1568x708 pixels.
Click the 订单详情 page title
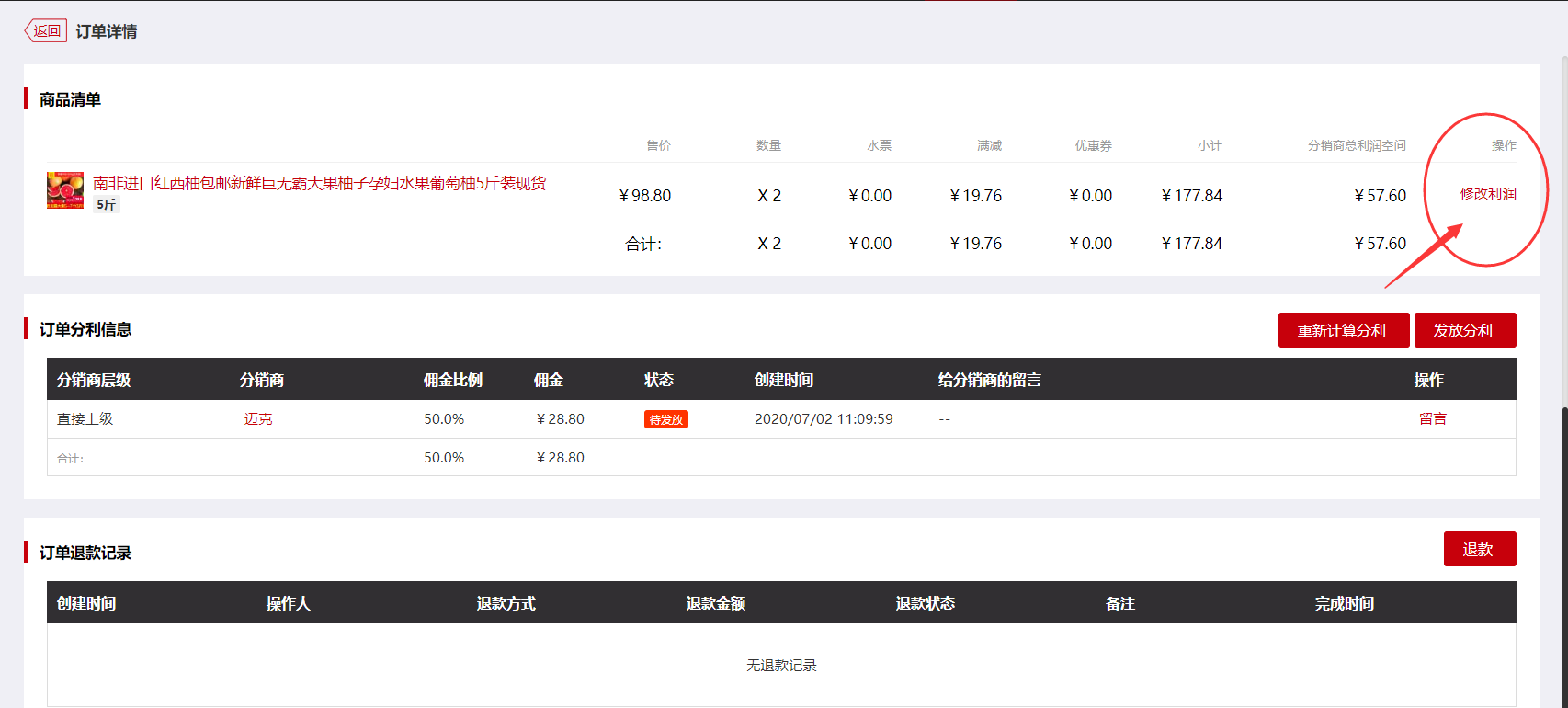tap(107, 31)
